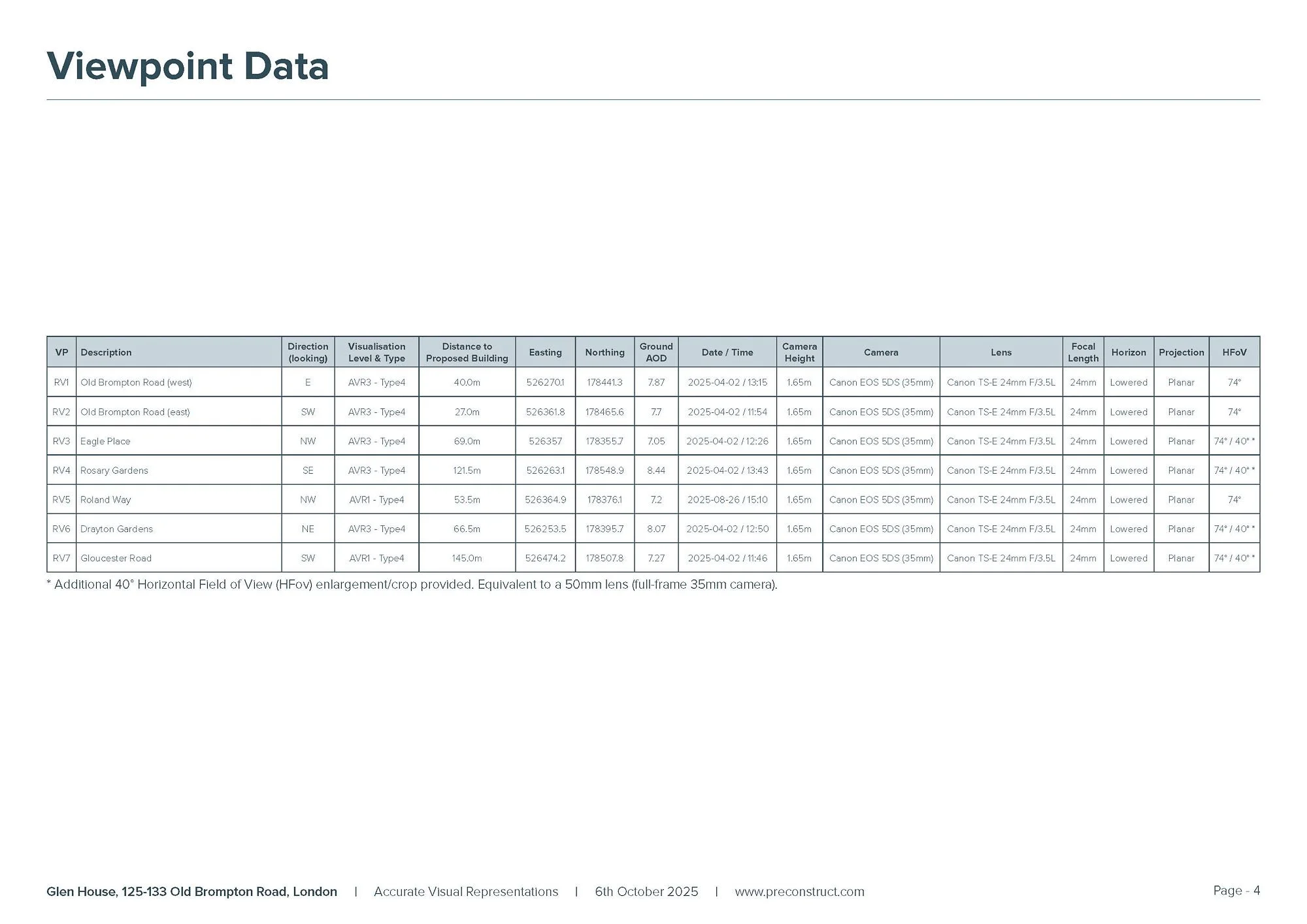Click the Distance to Proposed Building header

467,352
